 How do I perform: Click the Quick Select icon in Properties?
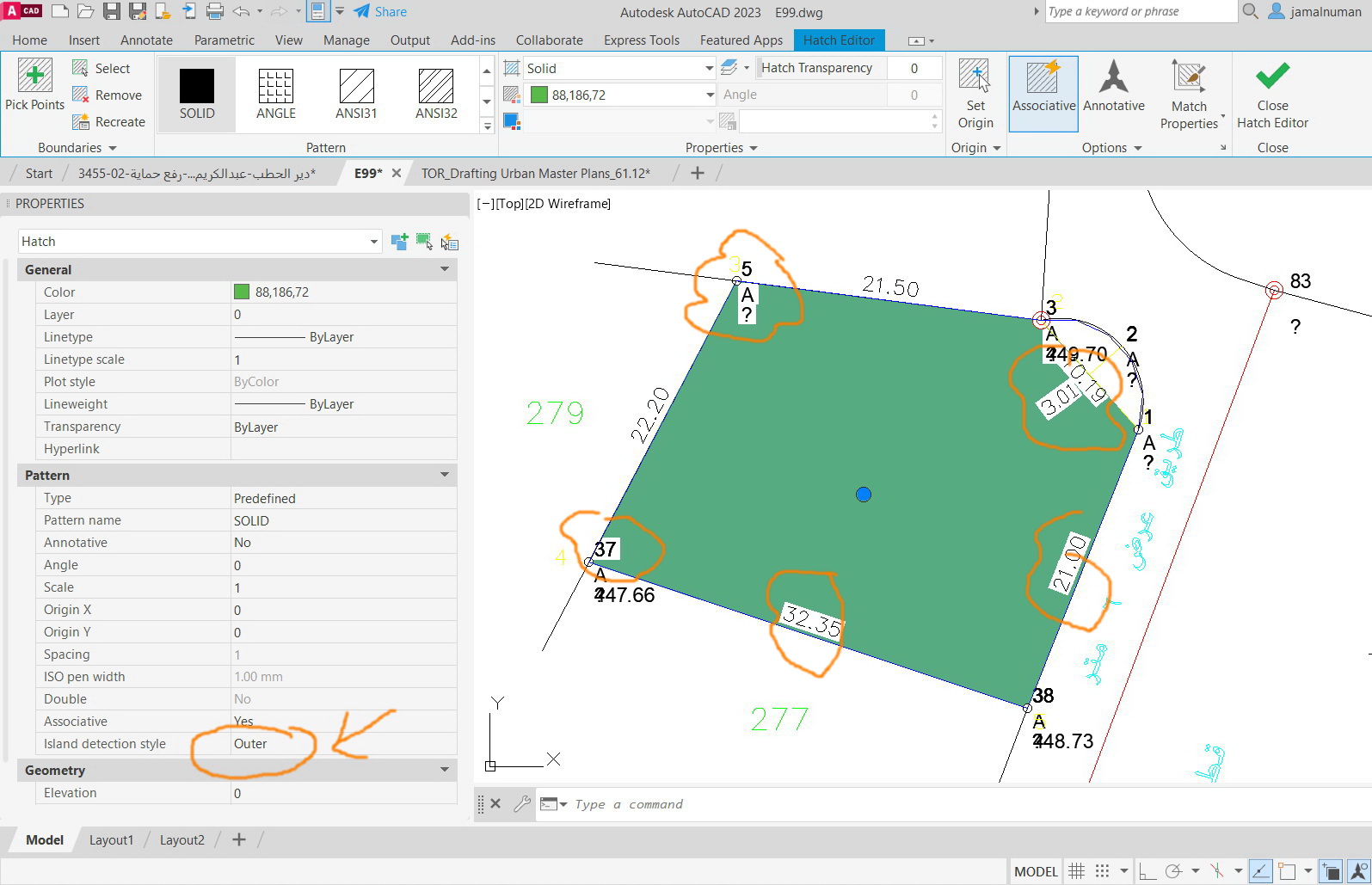click(x=449, y=242)
